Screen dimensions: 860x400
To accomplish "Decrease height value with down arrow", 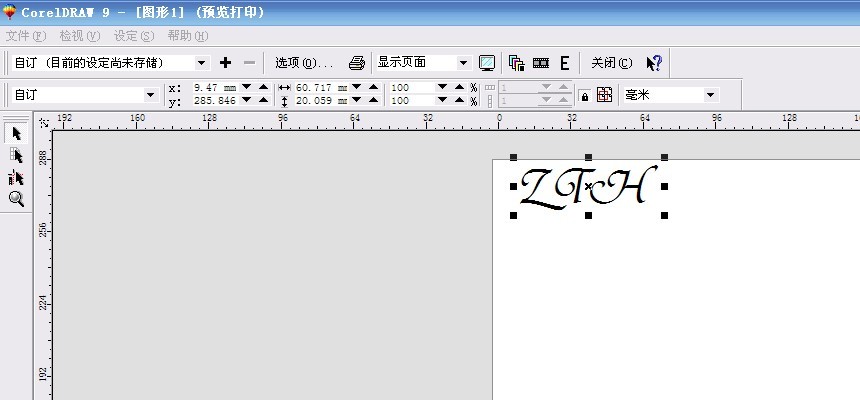I will coord(357,100).
